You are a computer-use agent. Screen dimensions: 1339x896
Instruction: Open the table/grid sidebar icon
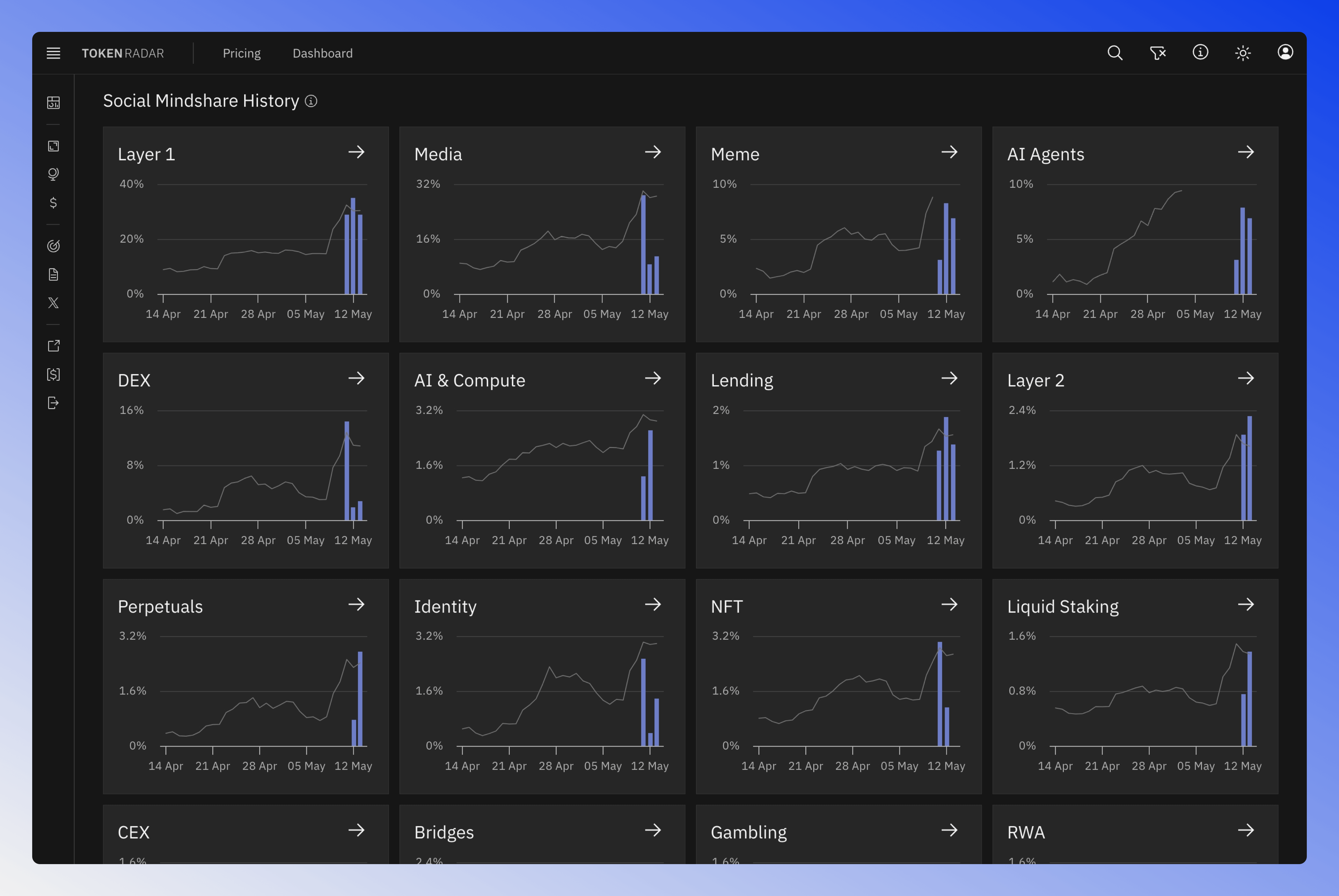[x=53, y=102]
